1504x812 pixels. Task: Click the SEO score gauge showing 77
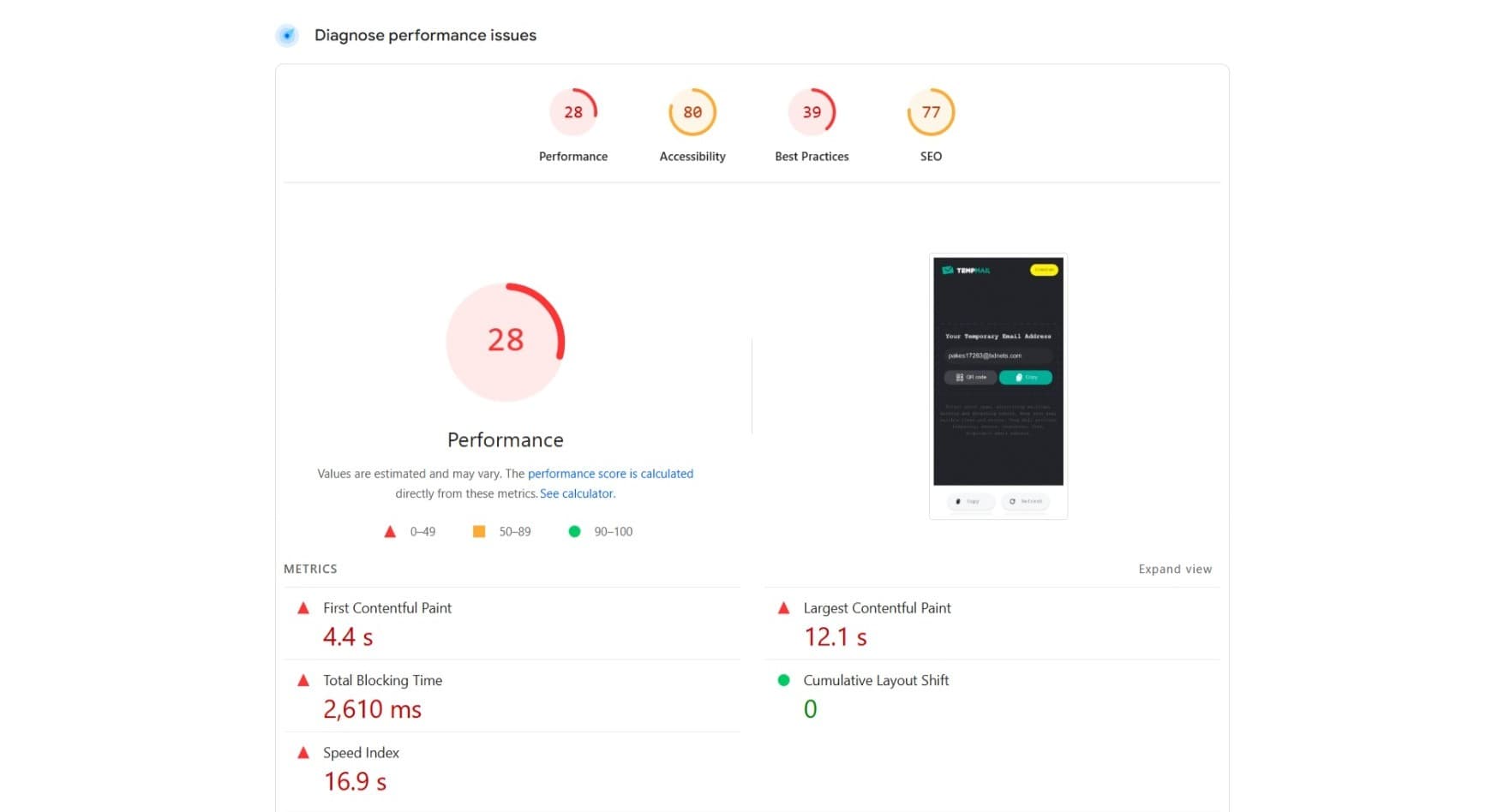tap(931, 111)
